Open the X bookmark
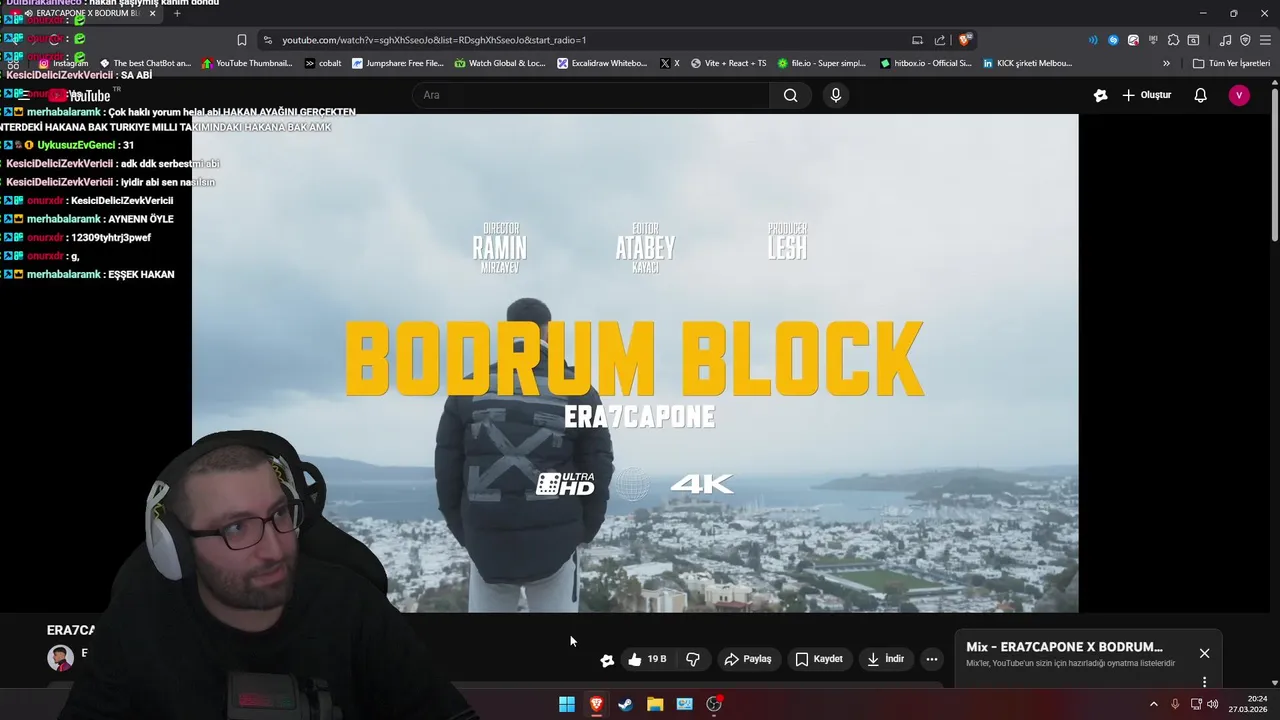The height and width of the screenshot is (720, 1280). [669, 63]
